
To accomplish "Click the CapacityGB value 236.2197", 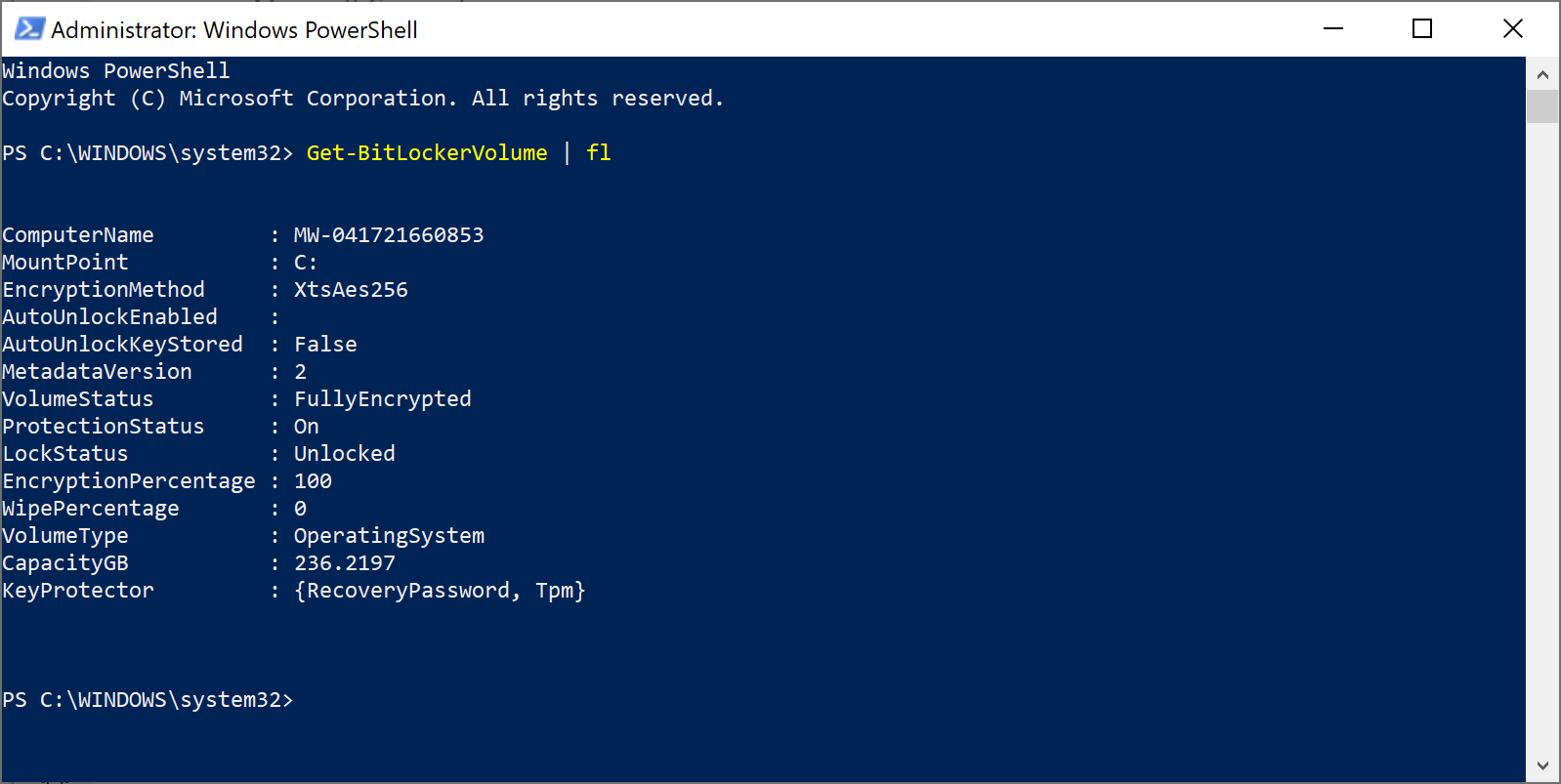I will coord(345,562).
